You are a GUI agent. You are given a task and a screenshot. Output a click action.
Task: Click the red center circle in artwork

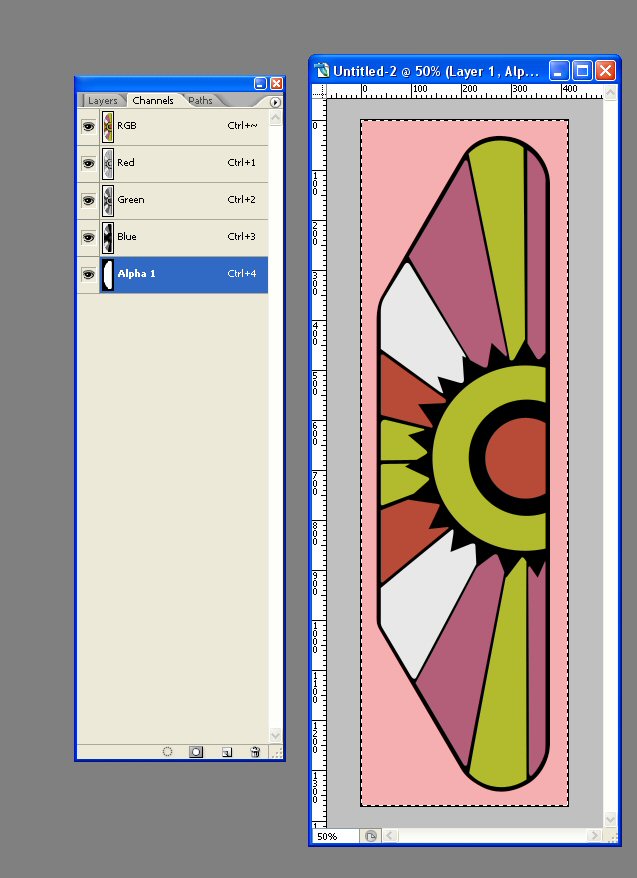[x=518, y=457]
